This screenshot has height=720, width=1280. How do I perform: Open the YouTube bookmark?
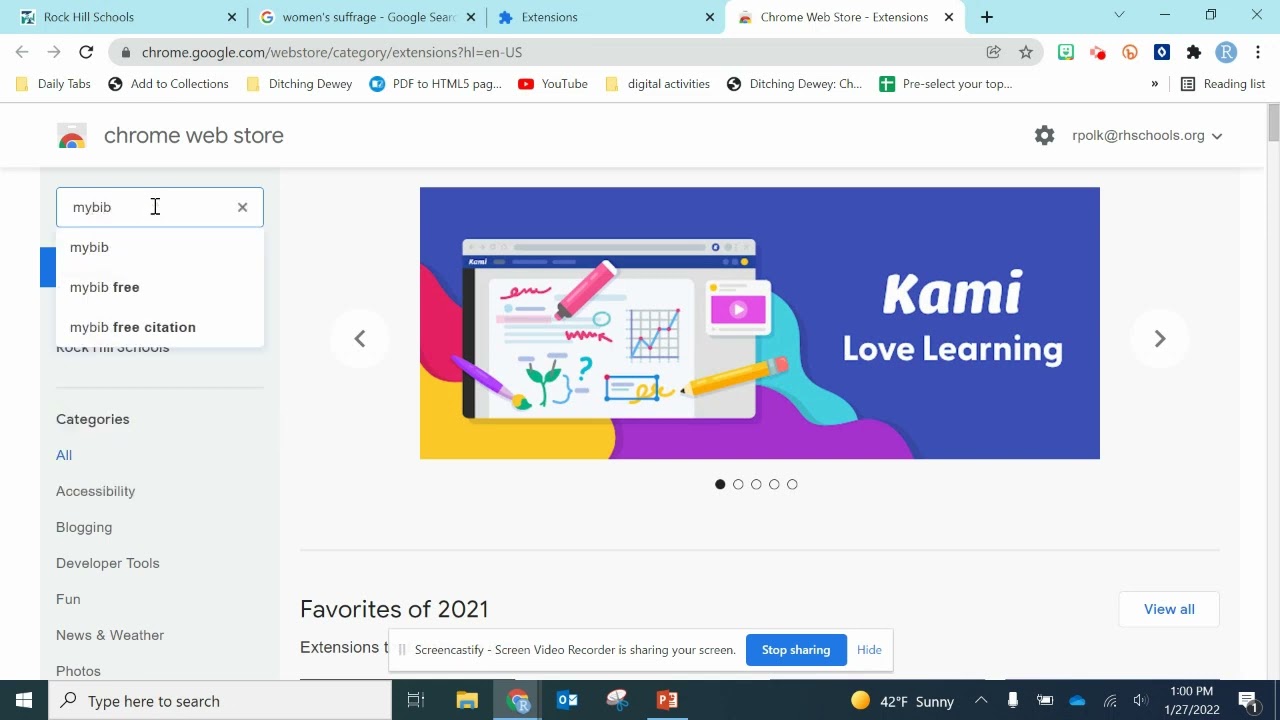tap(553, 84)
